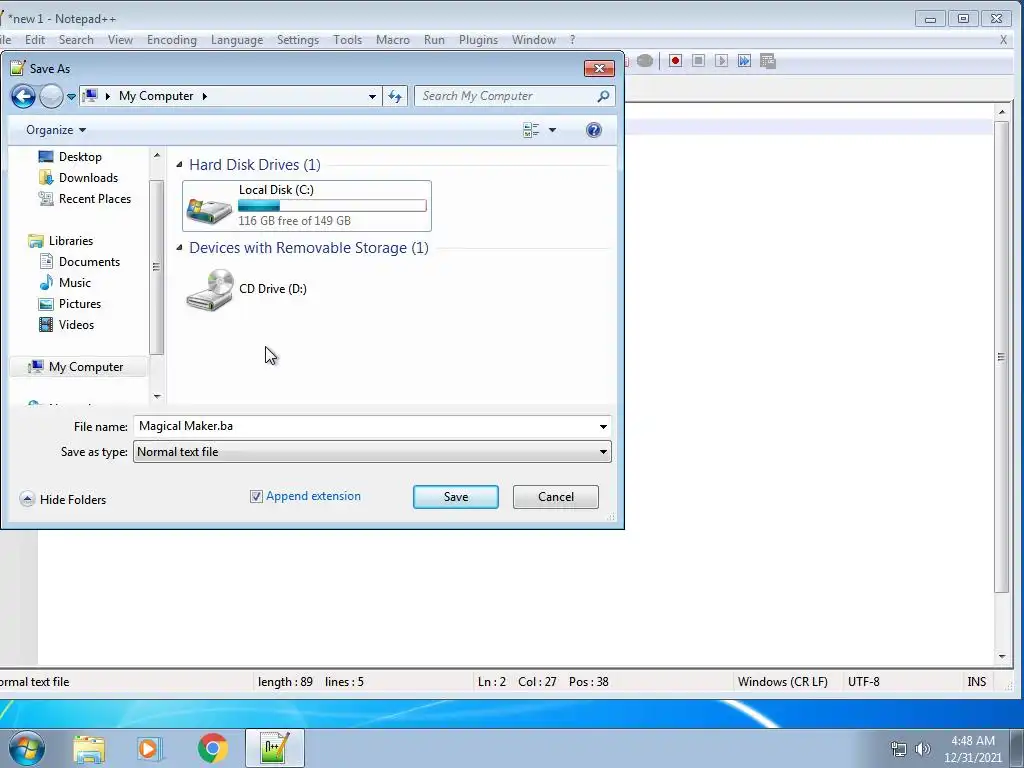Open Google Chrome from taskbar
This screenshot has height=768, width=1024.
pos(212,748)
